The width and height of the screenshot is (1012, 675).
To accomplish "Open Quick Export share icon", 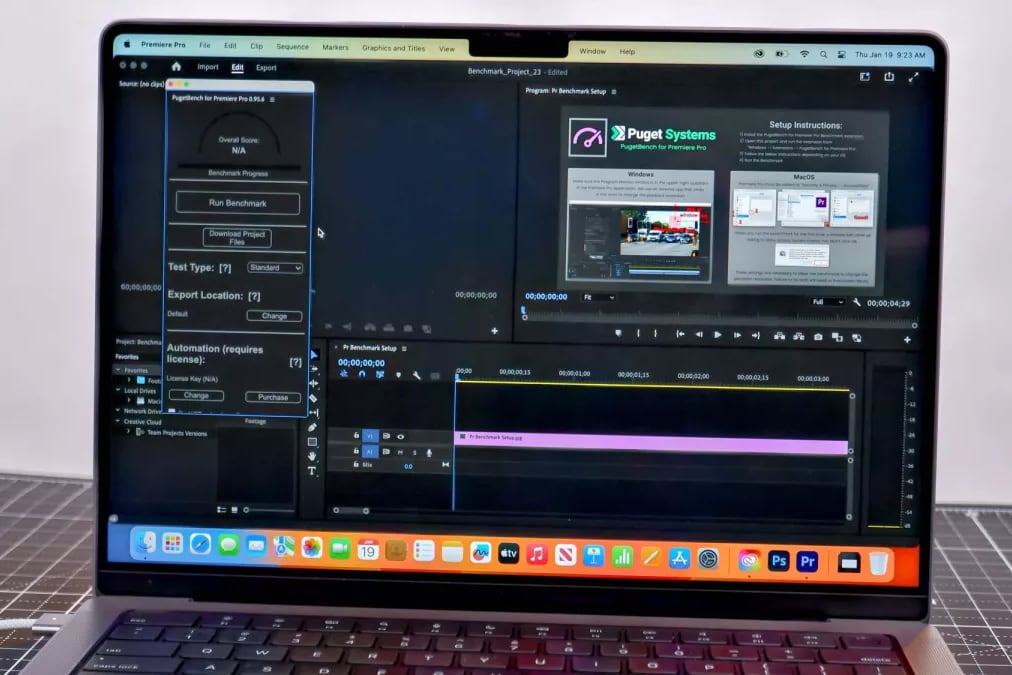I will 889,77.
